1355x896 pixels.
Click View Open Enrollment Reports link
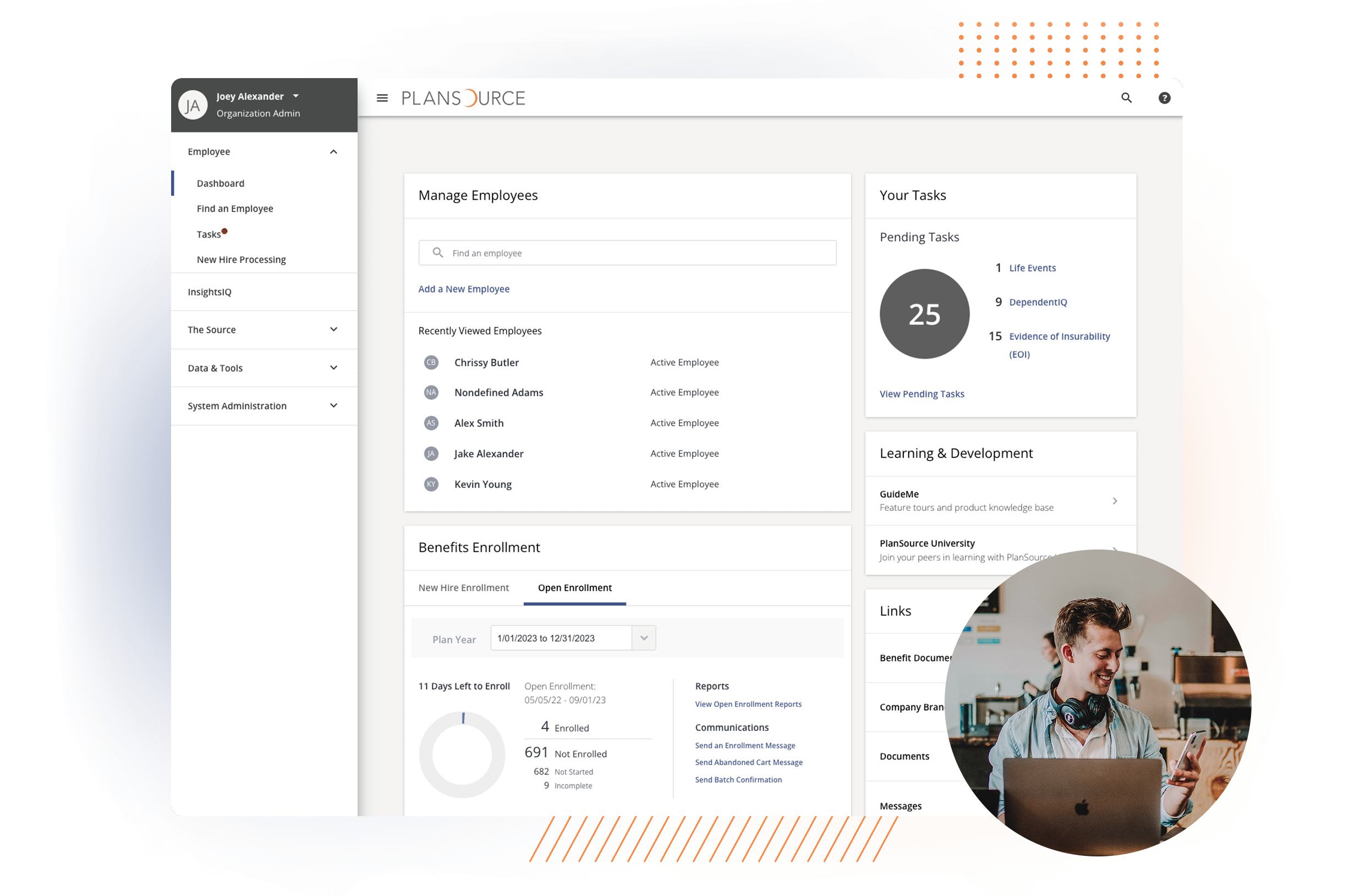[x=748, y=704]
